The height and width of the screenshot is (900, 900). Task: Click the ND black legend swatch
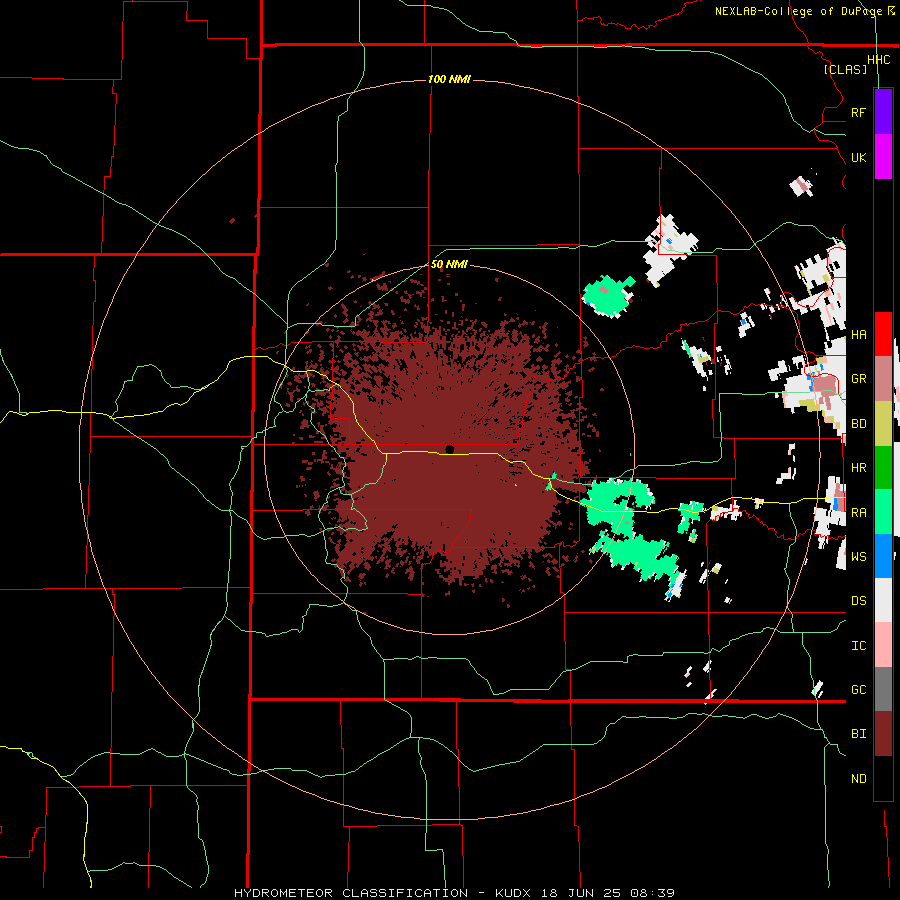coord(883,778)
